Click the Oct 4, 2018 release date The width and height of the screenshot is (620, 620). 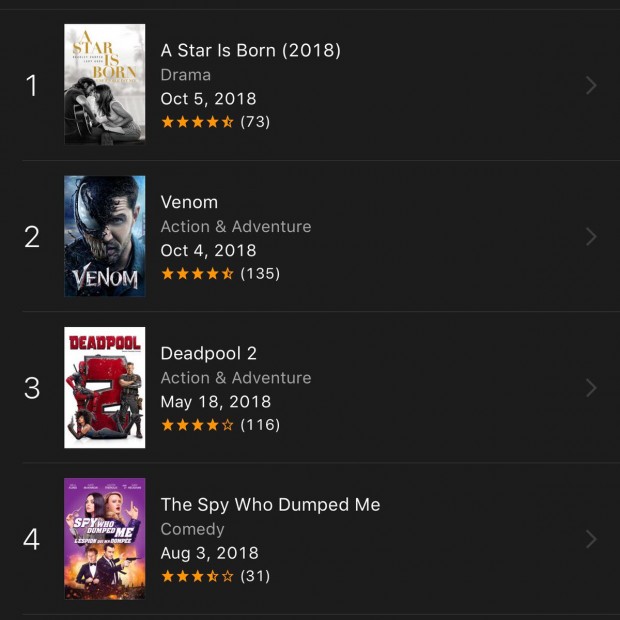[x=208, y=250]
